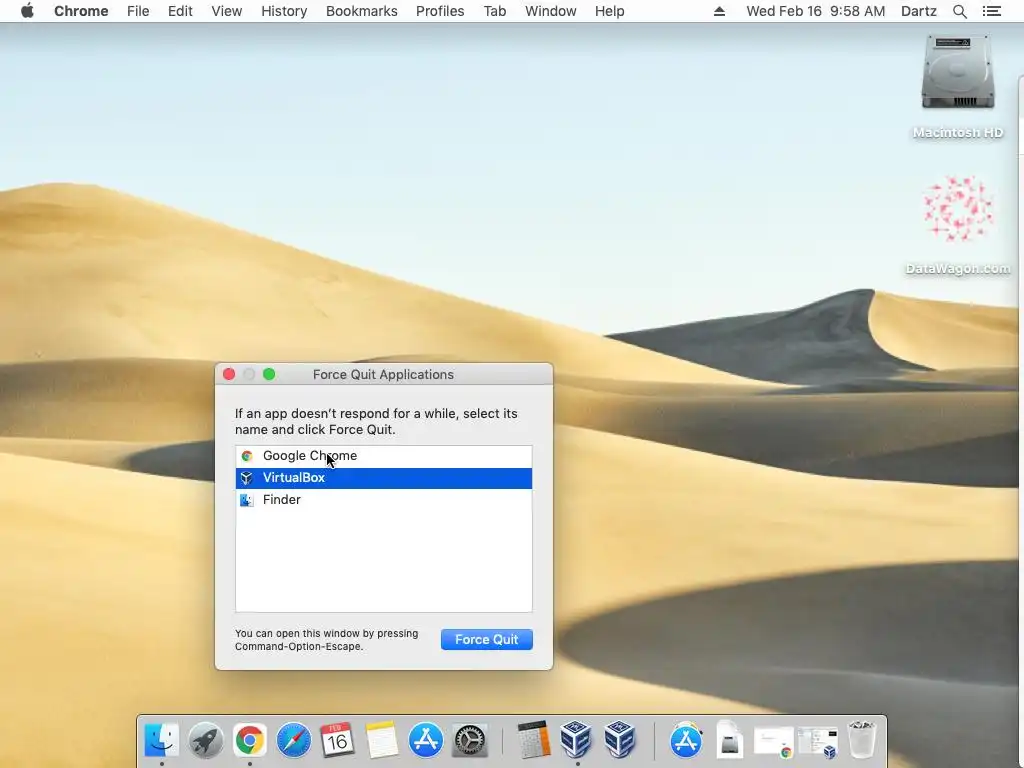Image resolution: width=1024 pixels, height=768 pixels.
Task: Open the Bookmarks menu
Action: click(x=361, y=11)
